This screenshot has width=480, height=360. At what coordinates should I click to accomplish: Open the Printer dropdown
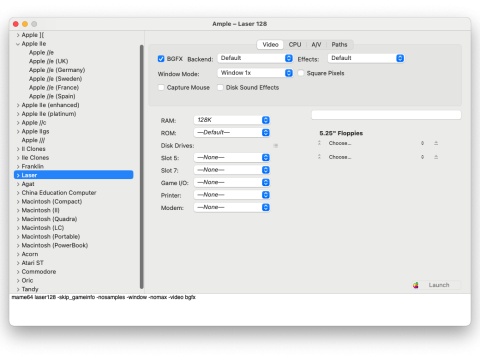(232, 195)
